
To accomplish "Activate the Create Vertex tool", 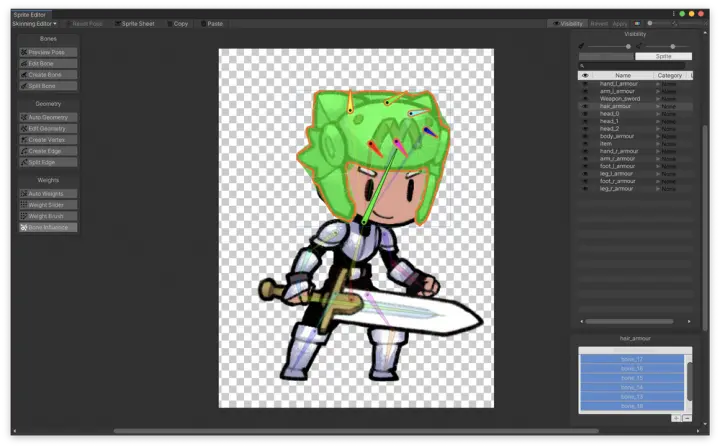I will point(48,140).
